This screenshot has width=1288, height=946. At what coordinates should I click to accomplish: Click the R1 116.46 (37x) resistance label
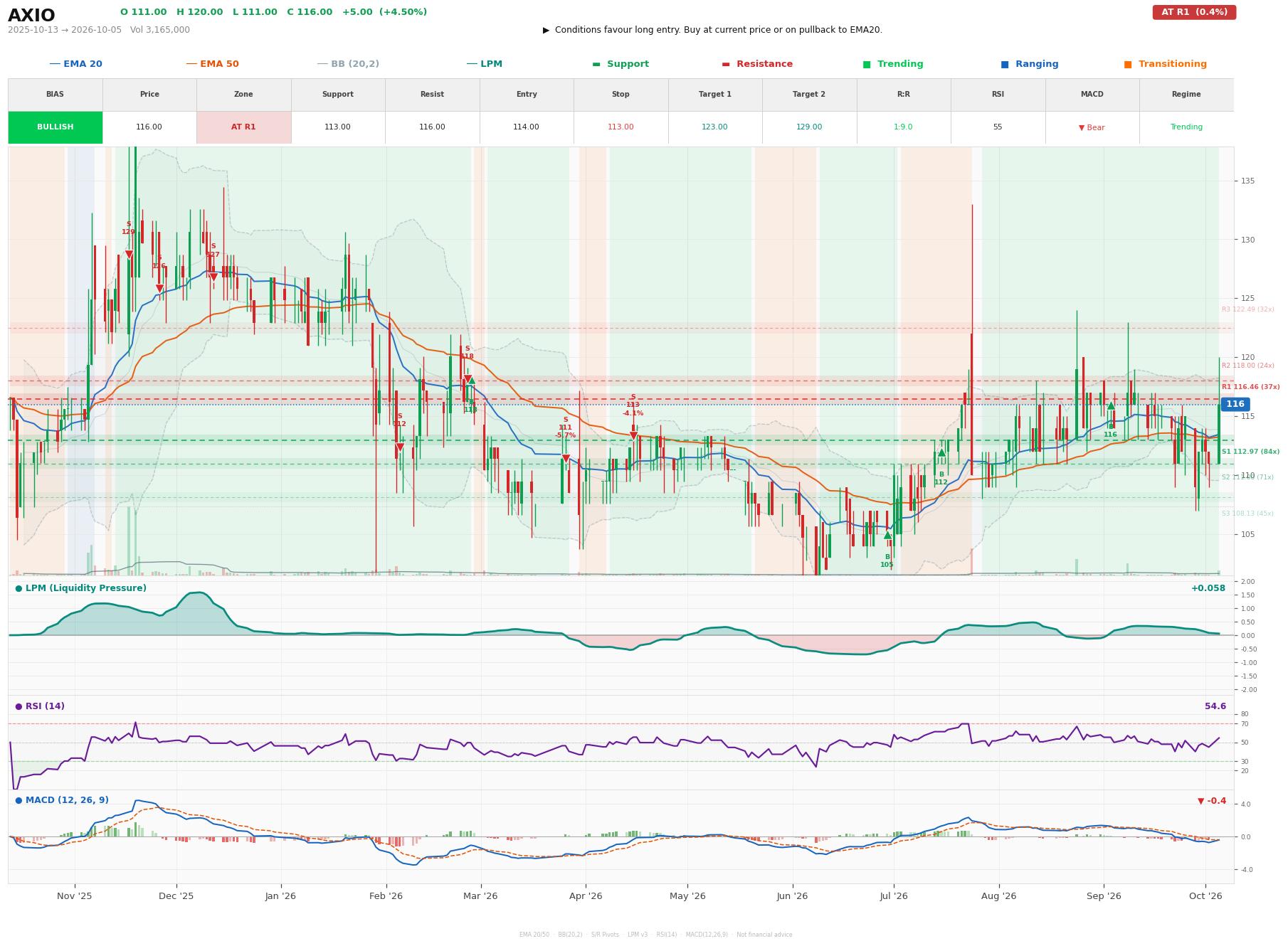1250,387
